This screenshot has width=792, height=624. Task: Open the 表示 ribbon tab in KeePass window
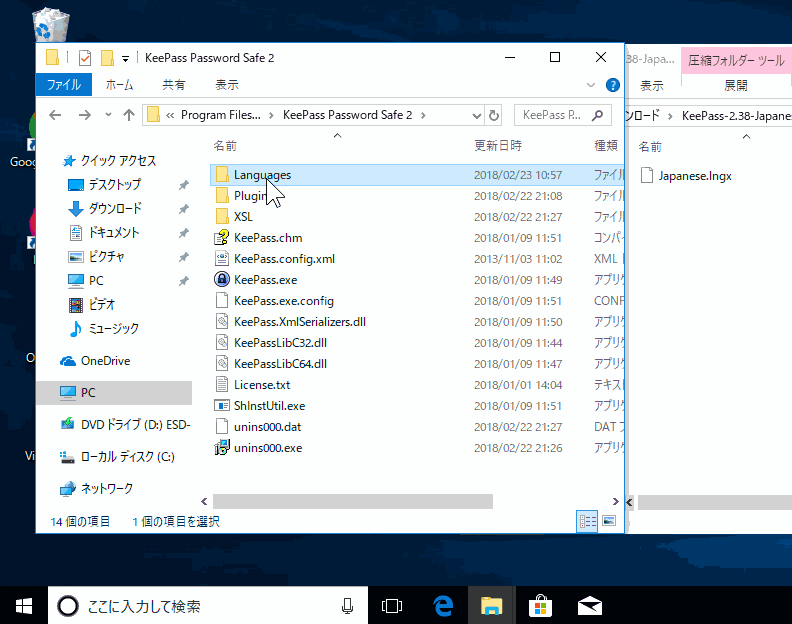[x=227, y=85]
